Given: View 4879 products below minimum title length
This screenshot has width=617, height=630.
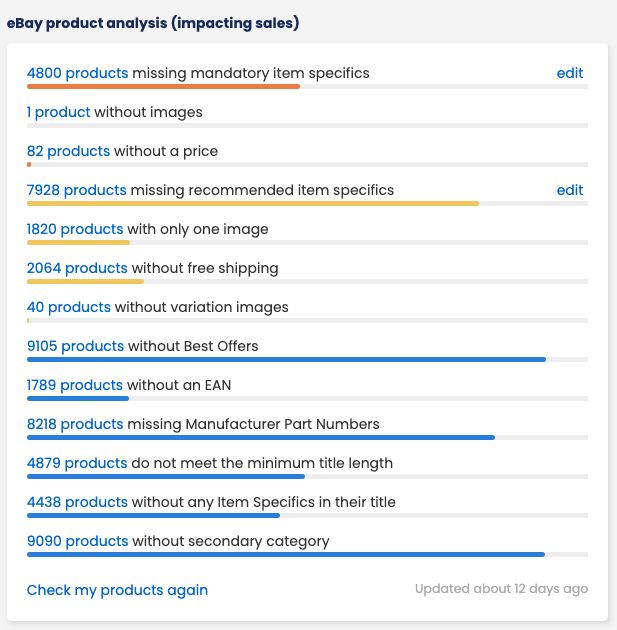Looking at the screenshot, I should [x=77, y=463].
